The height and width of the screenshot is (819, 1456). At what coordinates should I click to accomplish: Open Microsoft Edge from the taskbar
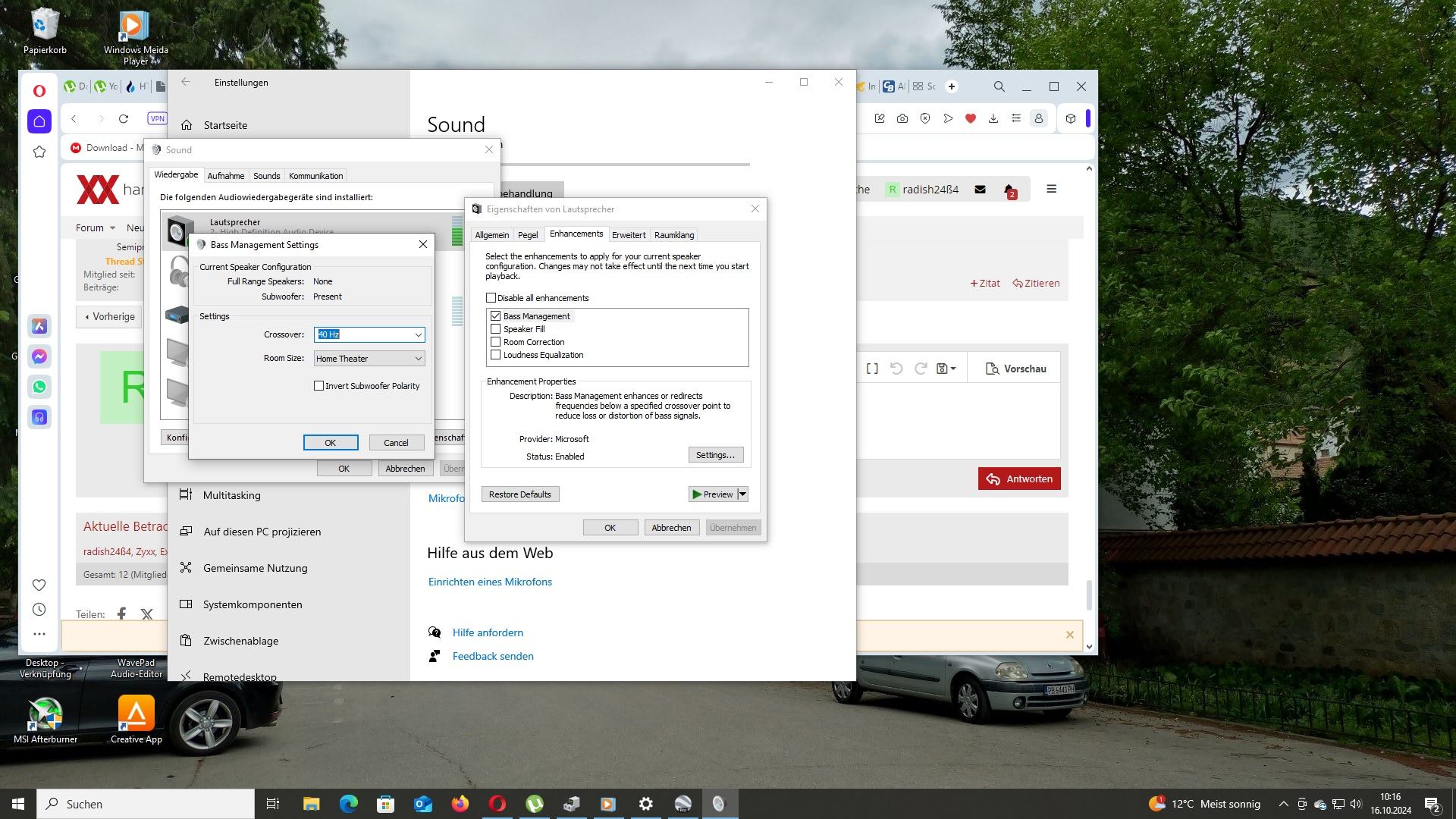pos(348,804)
